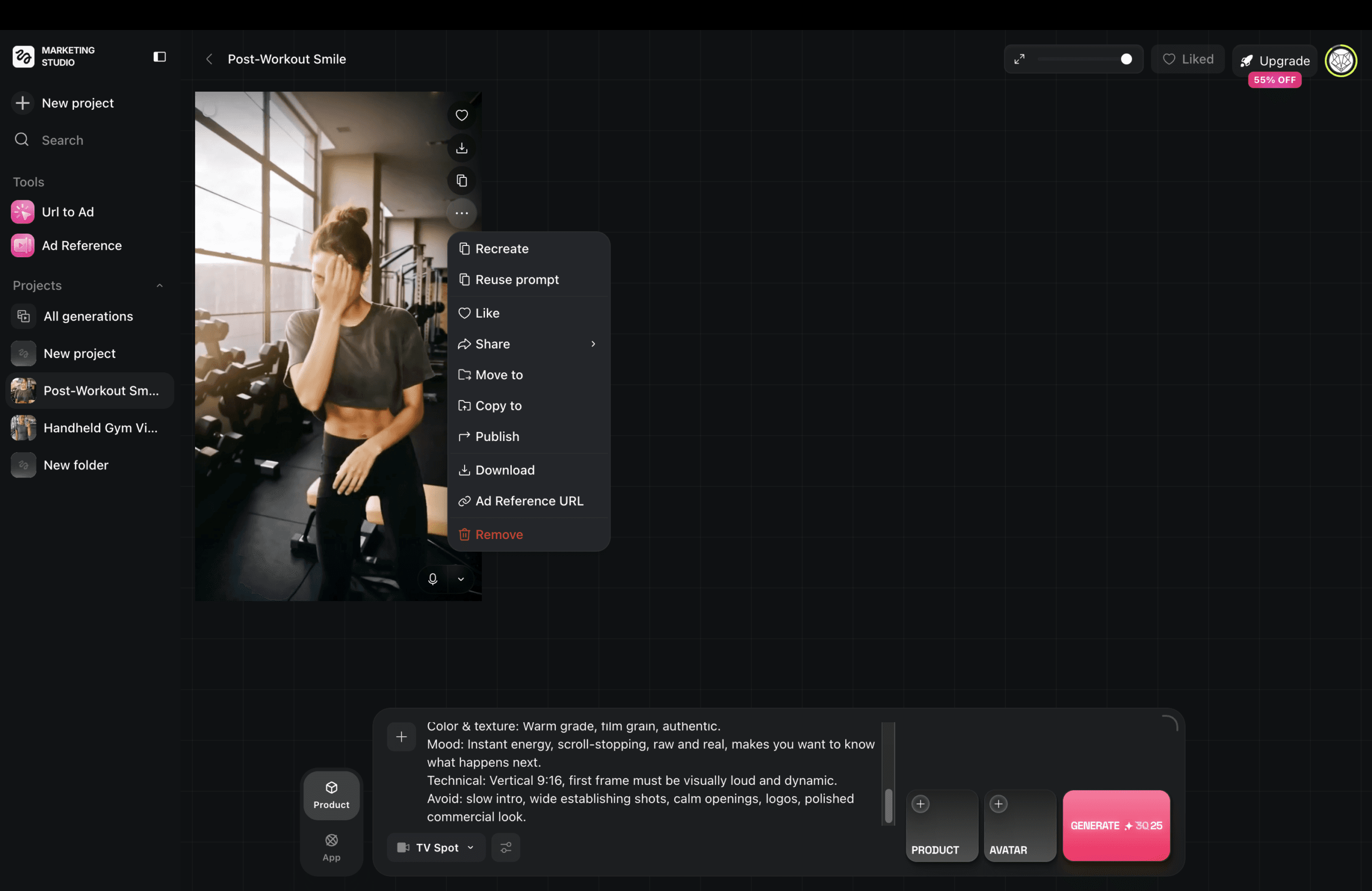Open the user profile avatar
Viewport: 1372px width, 891px height.
pyautogui.click(x=1341, y=60)
